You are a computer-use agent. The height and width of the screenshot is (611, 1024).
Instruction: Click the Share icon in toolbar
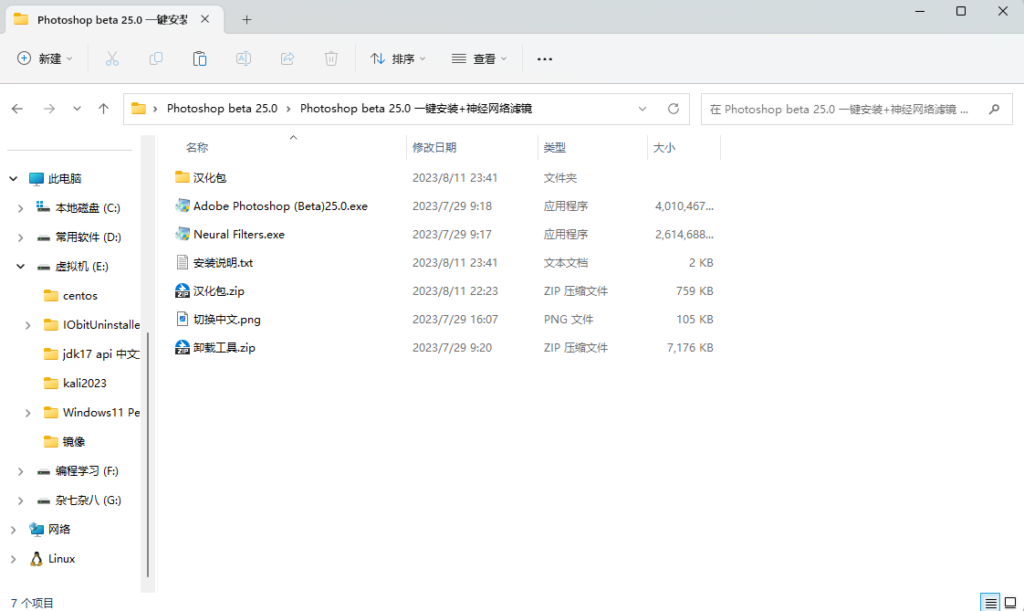point(287,59)
